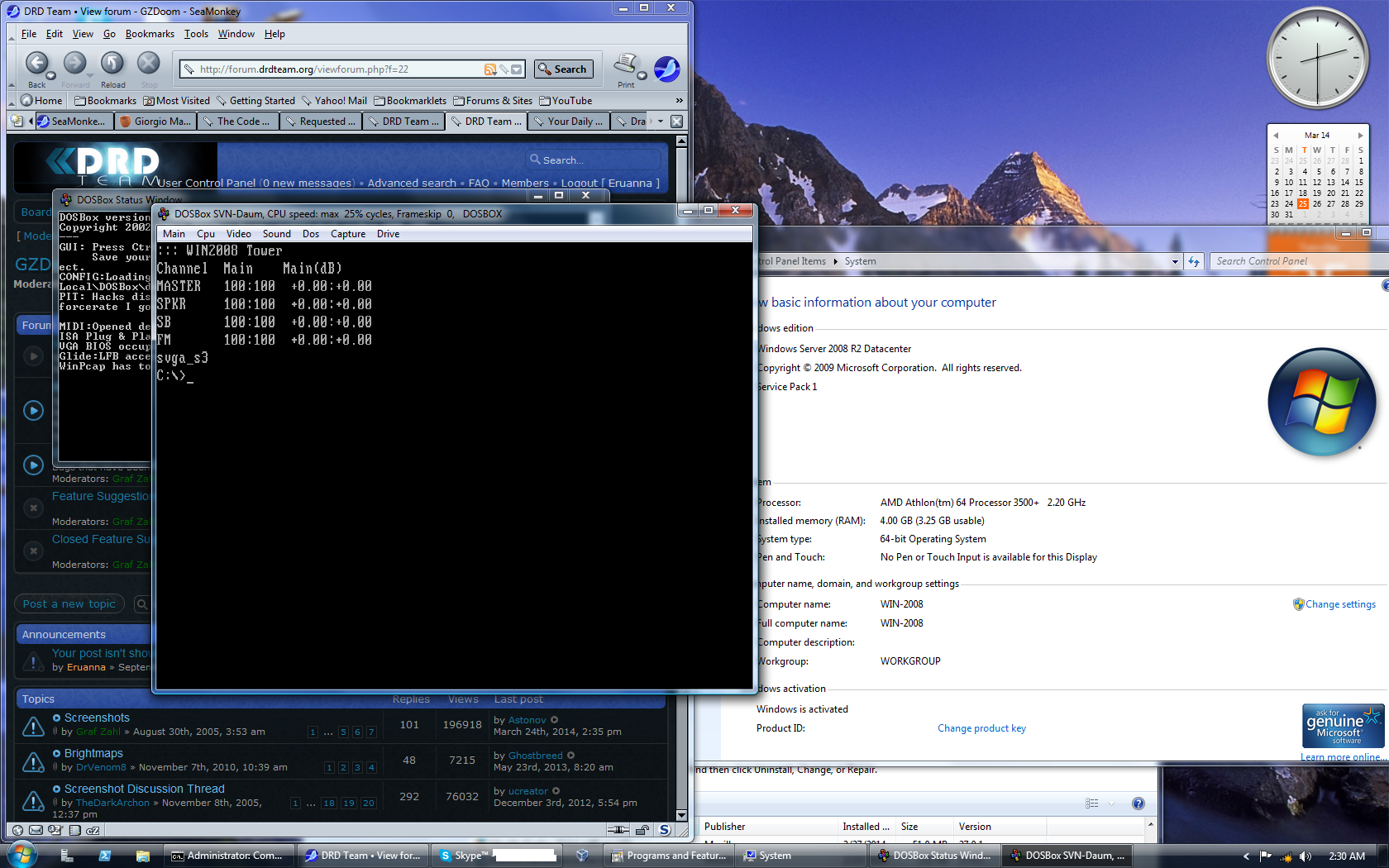Open list all tabs dropdown arrow
This screenshot has height=868, width=1389.
(660, 121)
